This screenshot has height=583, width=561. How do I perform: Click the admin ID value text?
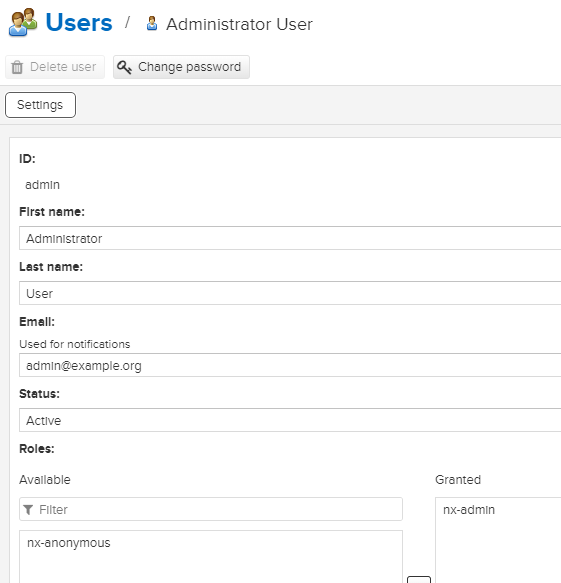click(x=42, y=185)
